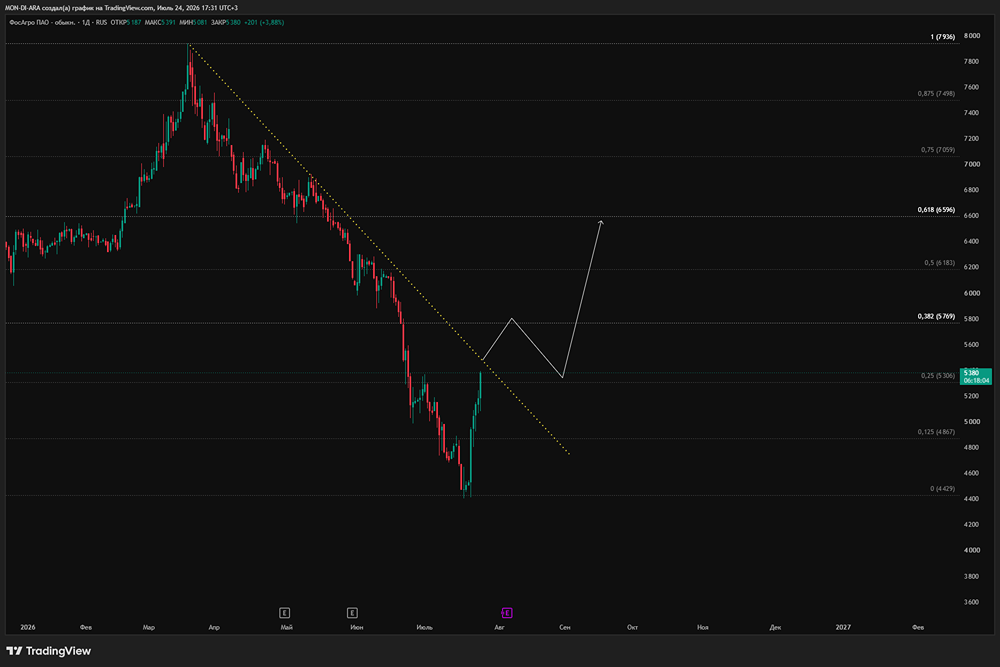The width and height of the screenshot is (1000, 667).
Task: Click the Fibonacci level label 1 (7936)
Action: coord(943,37)
